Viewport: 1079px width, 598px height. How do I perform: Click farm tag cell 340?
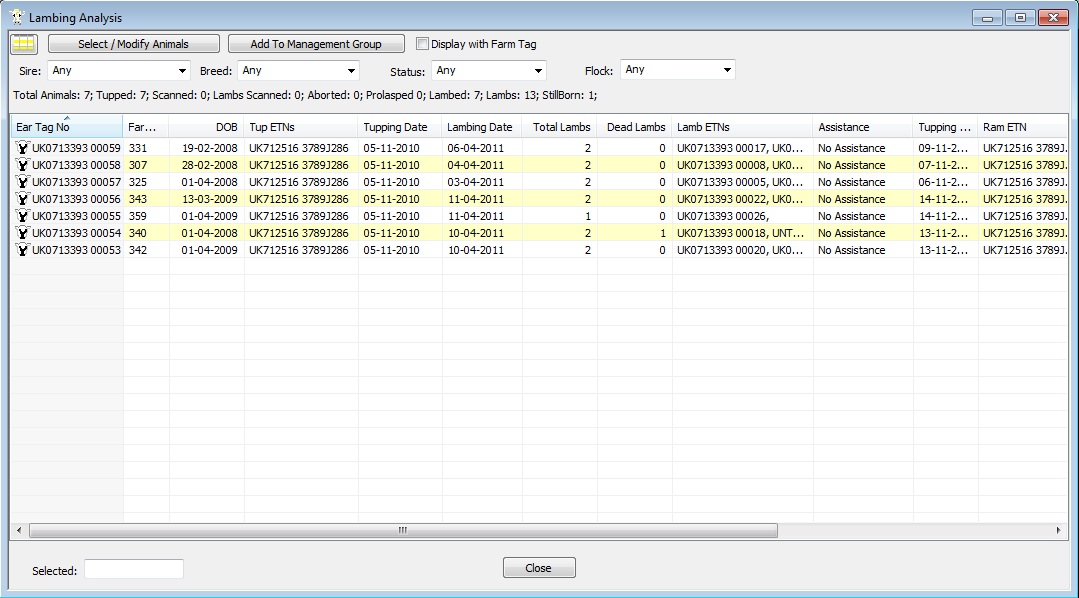click(138, 233)
